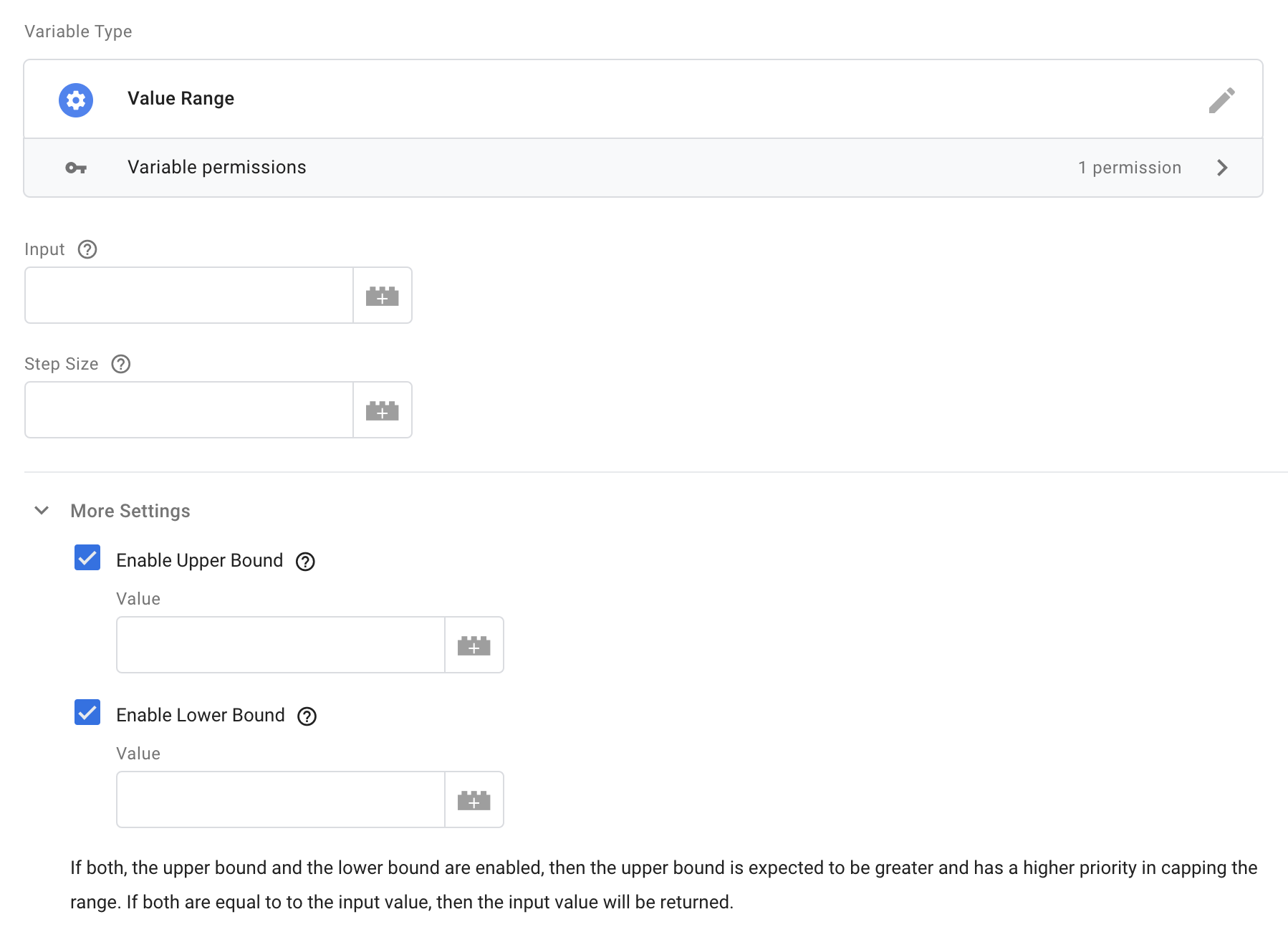The height and width of the screenshot is (927, 1288).
Task: Open the Variable permissions row
Action: click(217, 167)
